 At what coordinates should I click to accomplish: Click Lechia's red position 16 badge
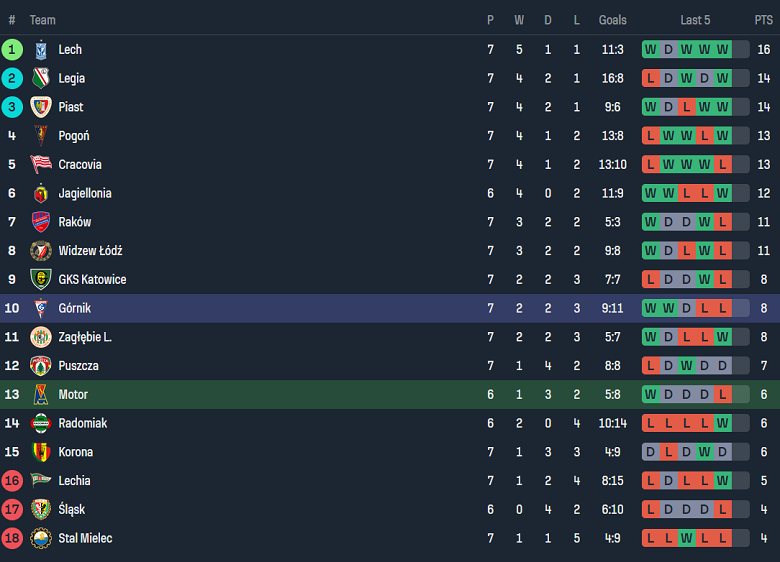point(12,481)
